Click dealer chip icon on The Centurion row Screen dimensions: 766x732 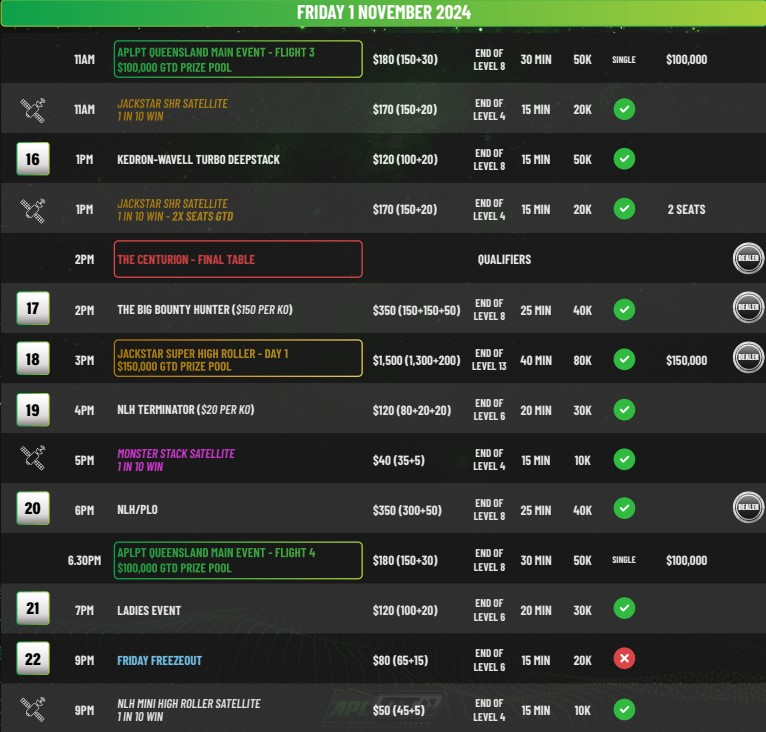coord(748,258)
